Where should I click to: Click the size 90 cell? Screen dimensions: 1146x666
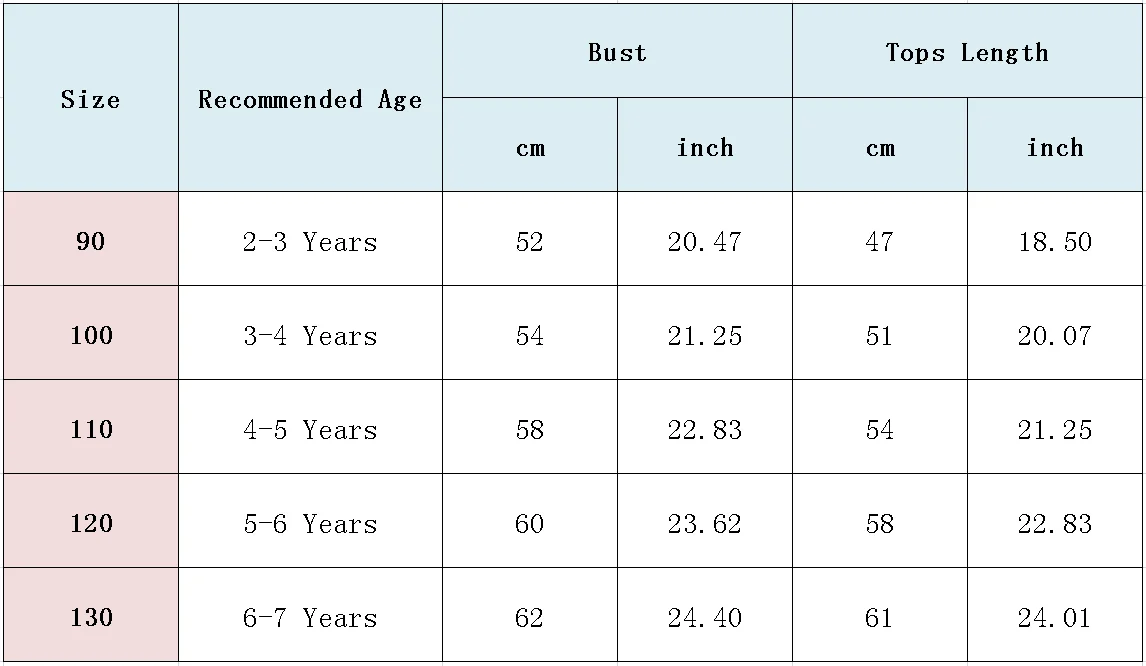(91, 239)
